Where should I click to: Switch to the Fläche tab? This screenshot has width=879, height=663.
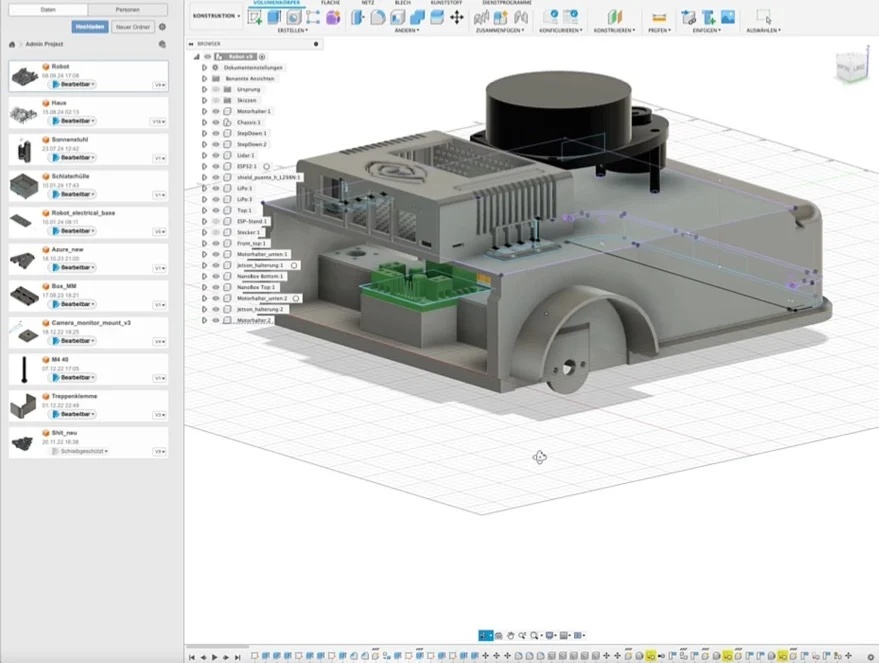[x=331, y=3]
